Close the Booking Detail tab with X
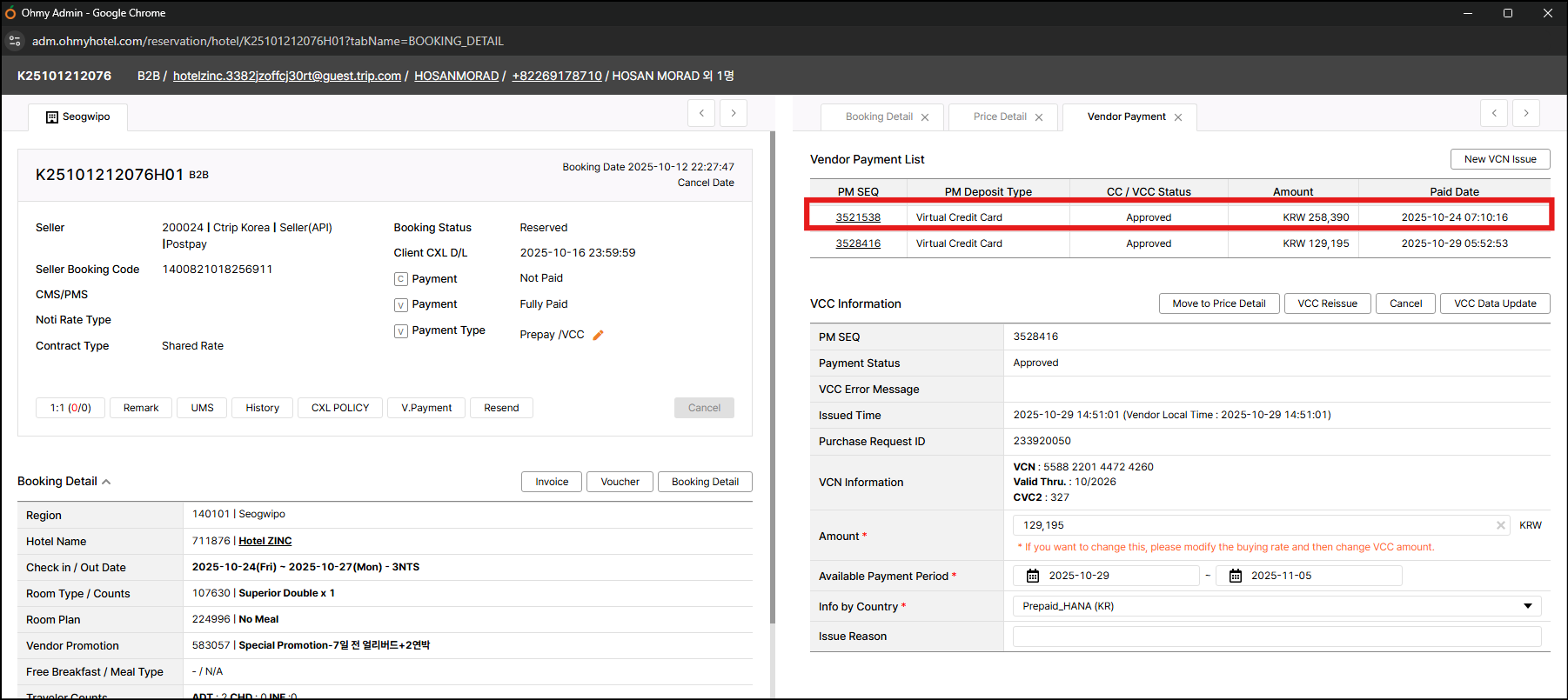The image size is (1568, 700). click(x=925, y=117)
